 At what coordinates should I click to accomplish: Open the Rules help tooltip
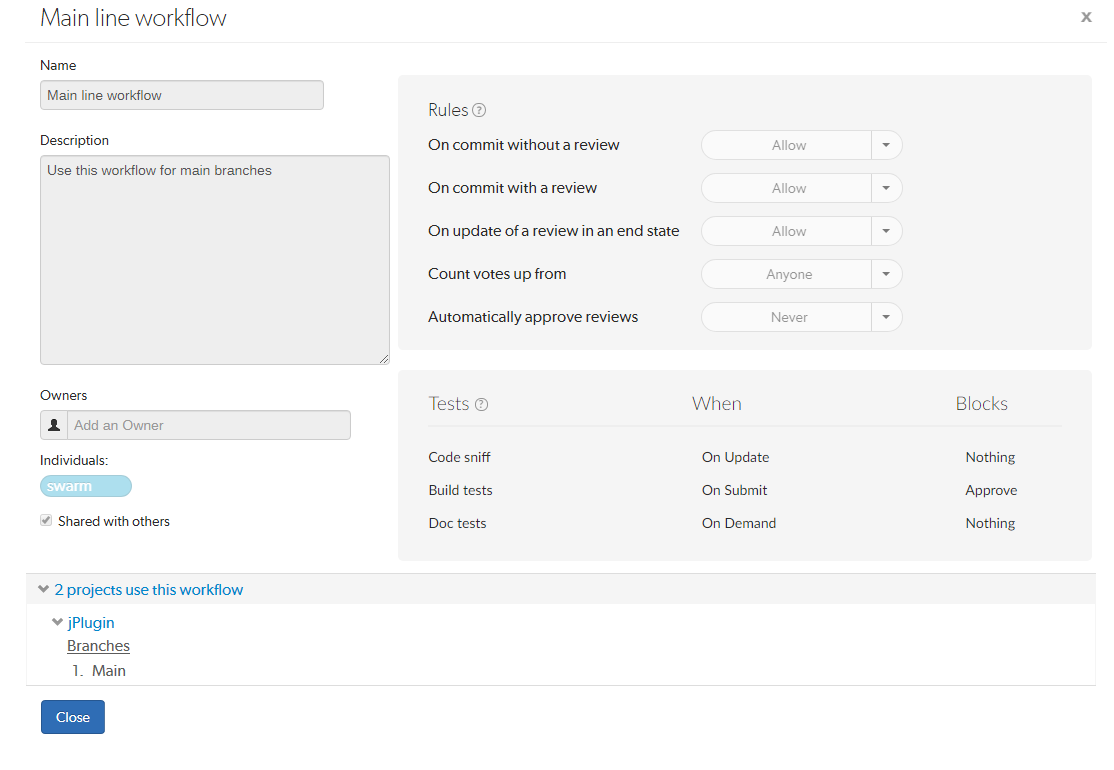(x=481, y=109)
